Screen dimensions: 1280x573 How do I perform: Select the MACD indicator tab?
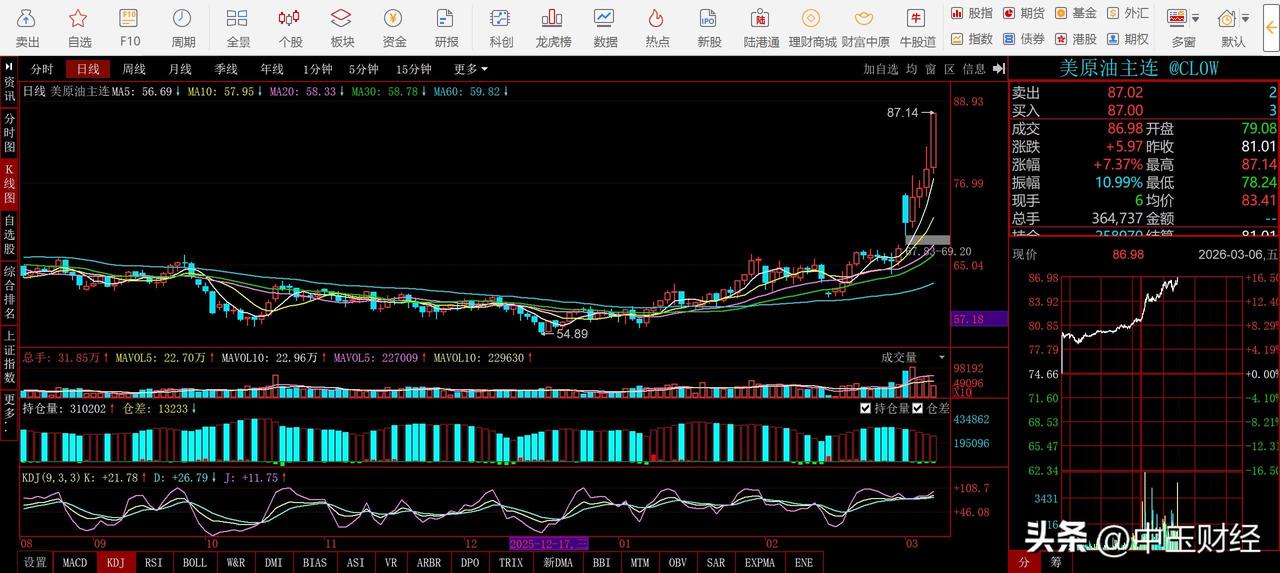point(75,563)
